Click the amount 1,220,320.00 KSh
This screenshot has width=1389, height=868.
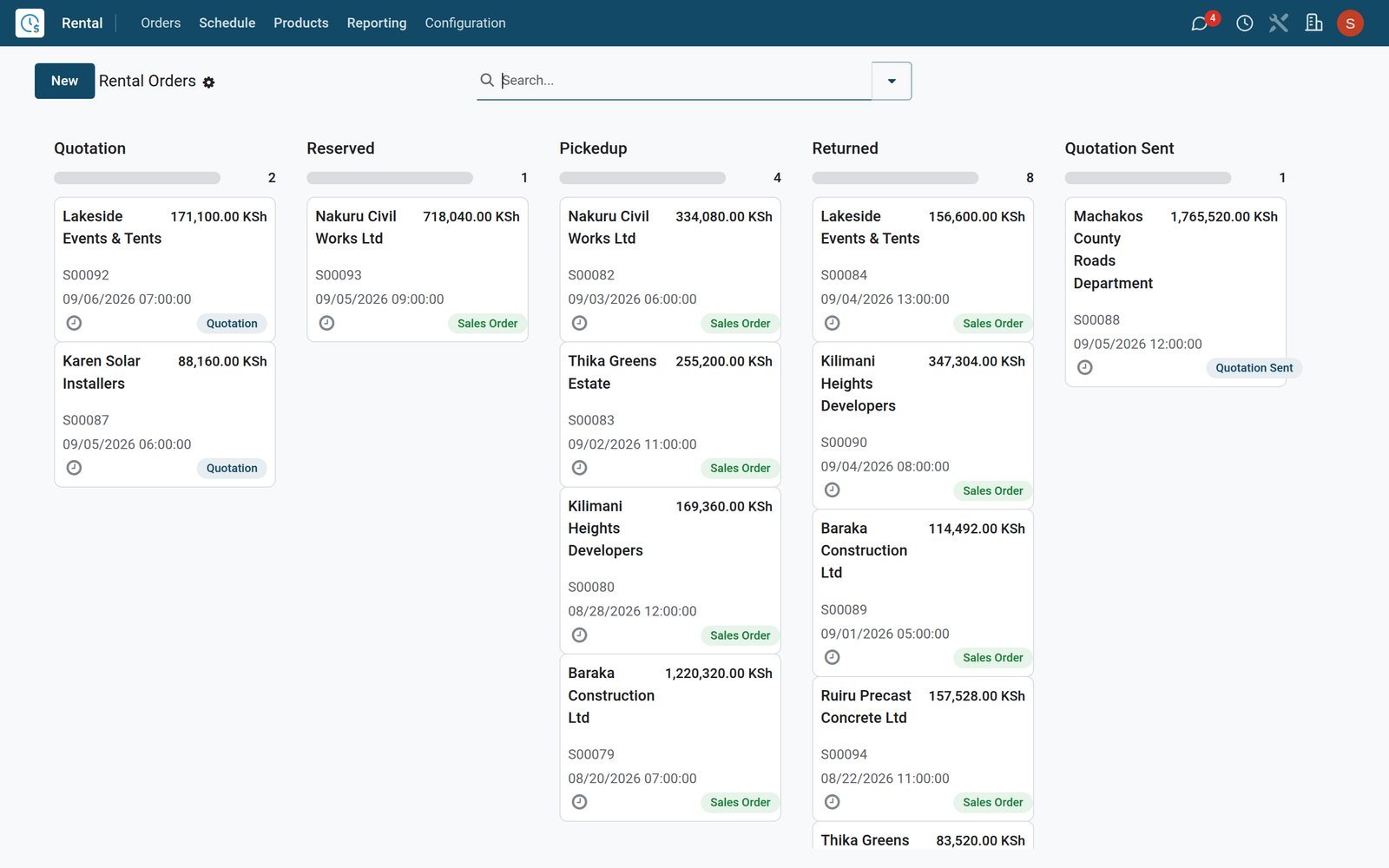[718, 674]
